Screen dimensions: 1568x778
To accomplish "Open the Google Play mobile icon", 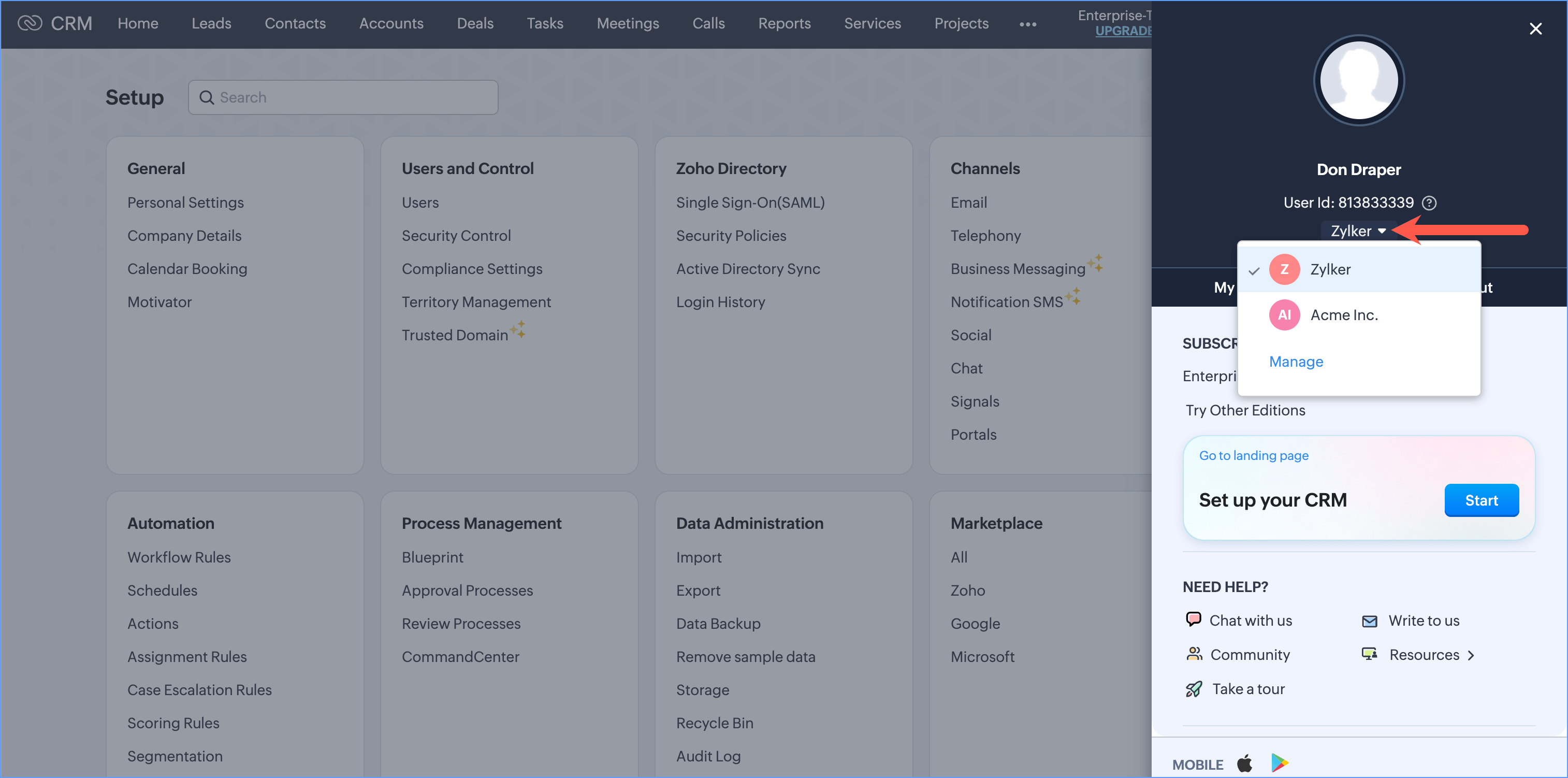I will pos(1280,763).
